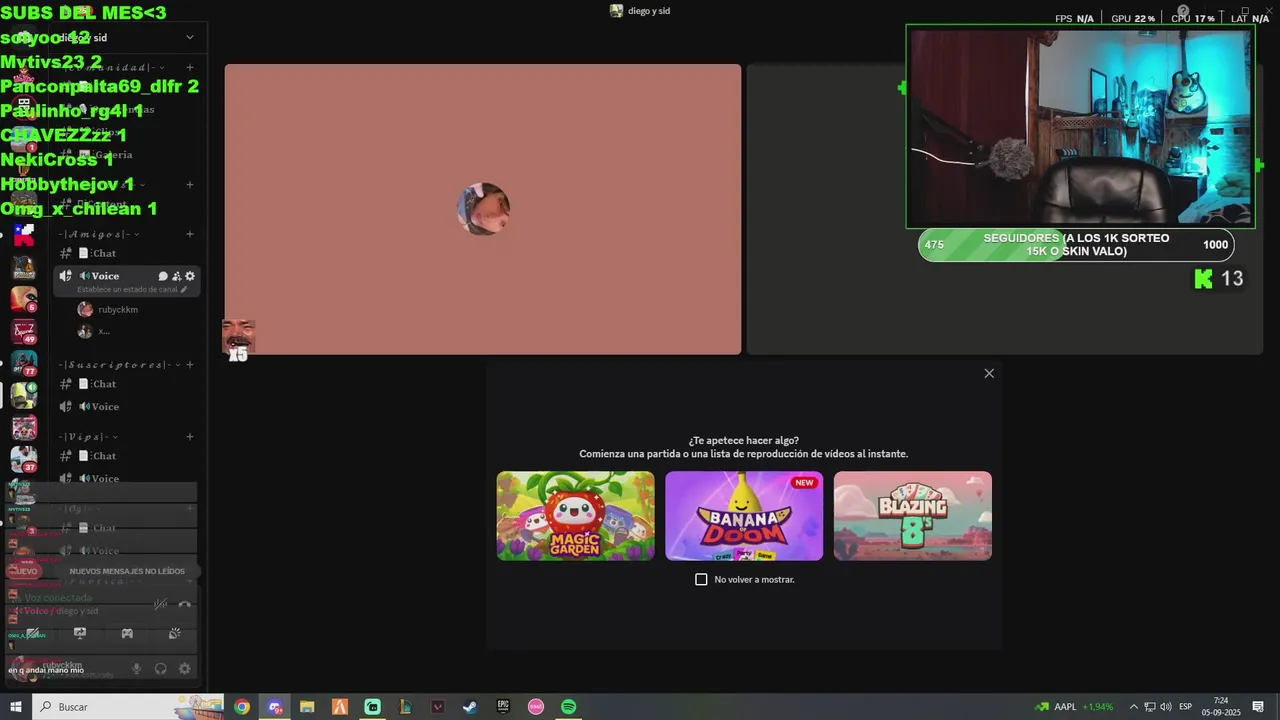Mute the microphone
Image resolution: width=1280 pixels, height=720 pixels.
[x=137, y=669]
